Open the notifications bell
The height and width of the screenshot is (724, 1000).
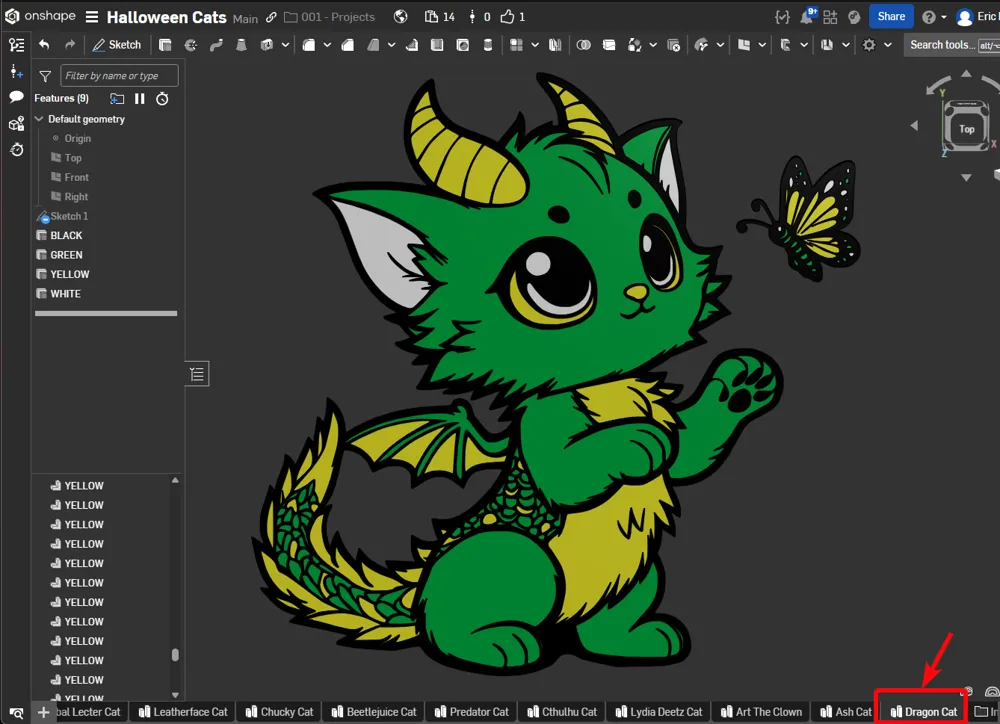807,17
